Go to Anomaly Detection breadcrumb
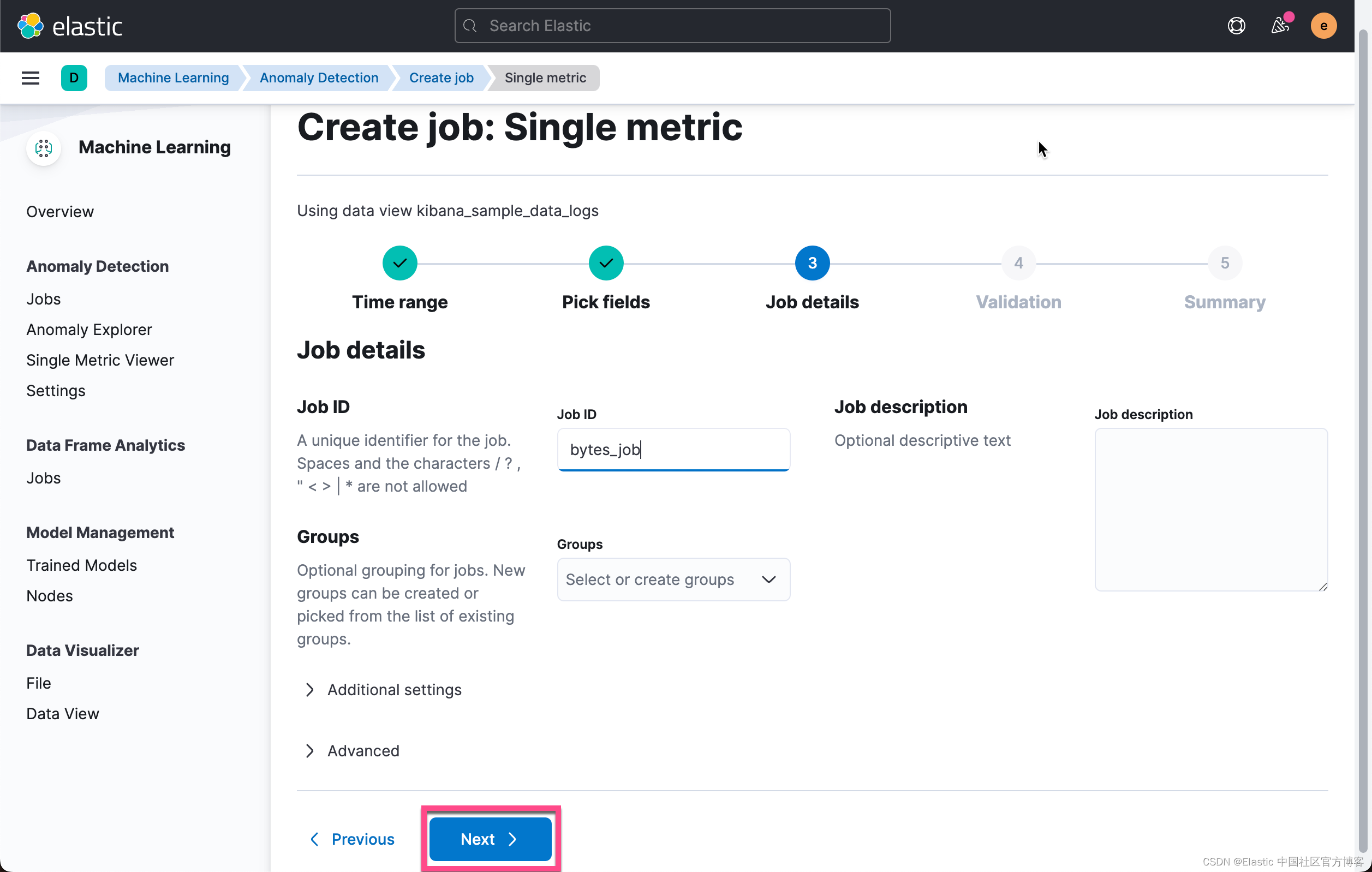 pyautogui.click(x=319, y=78)
